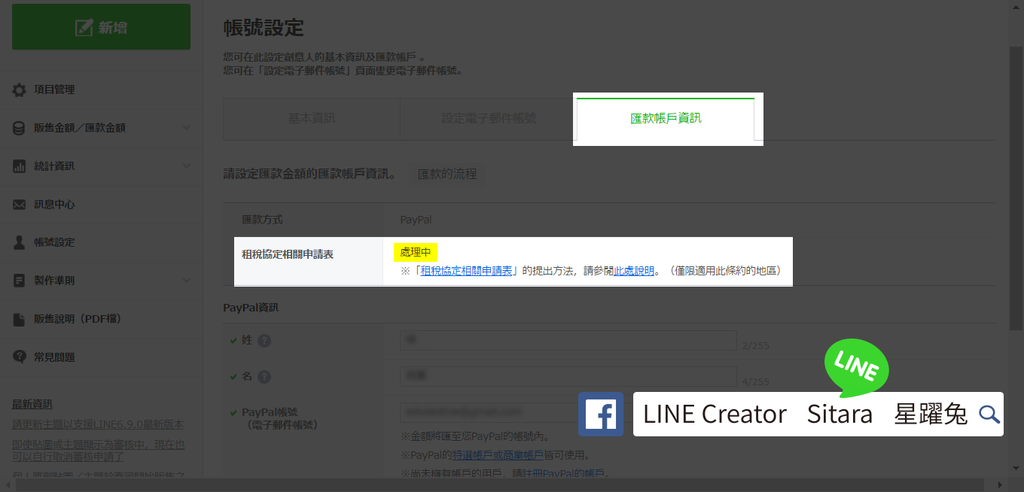This screenshot has height=492, width=1024.
Task: Click the 4/255 character counter
Action: click(756, 382)
